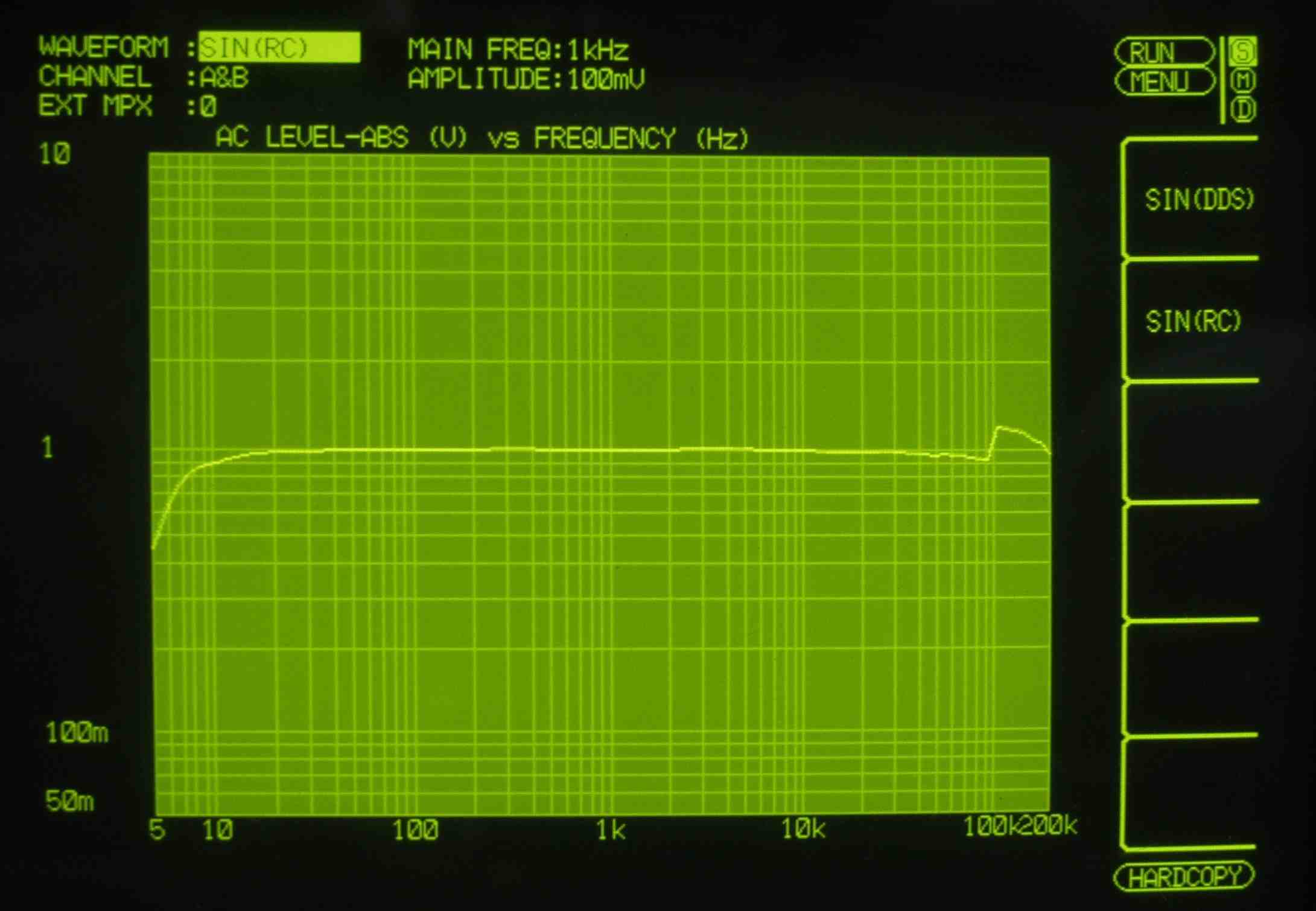Choose the SIN(RC) softkey

(1193, 321)
